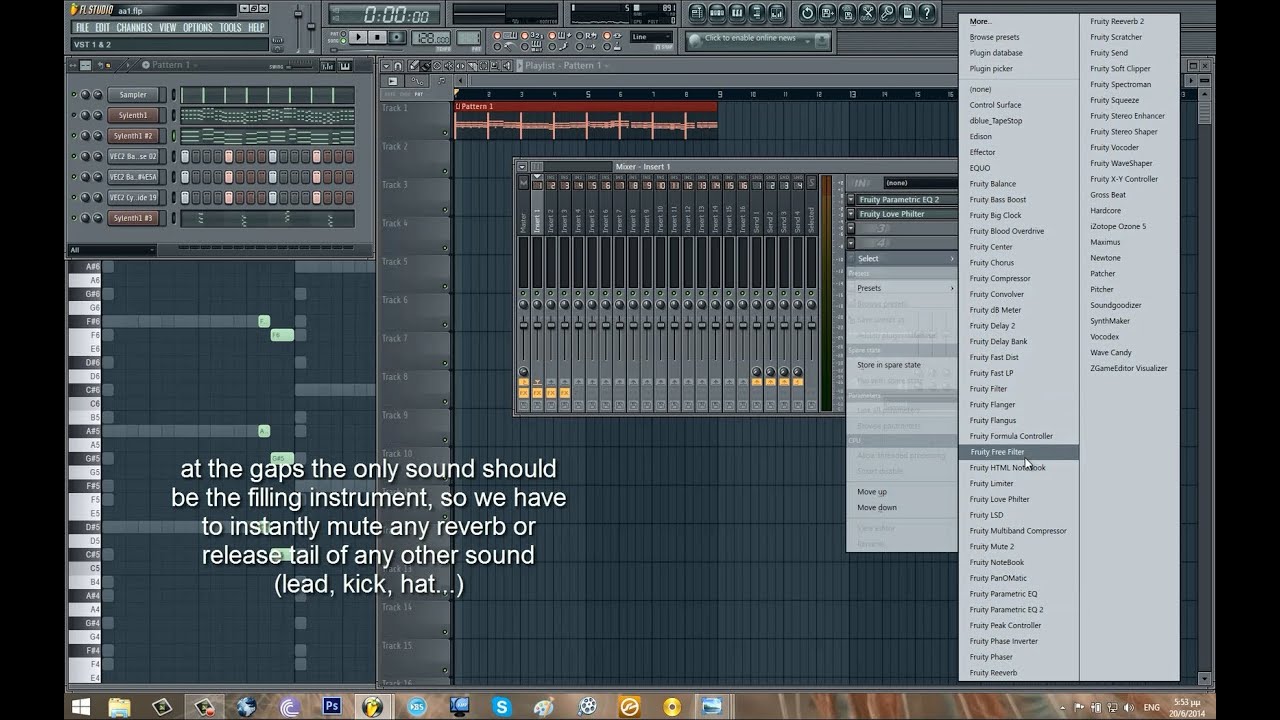
Task: Open the Playlist view from top toolbar
Action: tap(697, 13)
